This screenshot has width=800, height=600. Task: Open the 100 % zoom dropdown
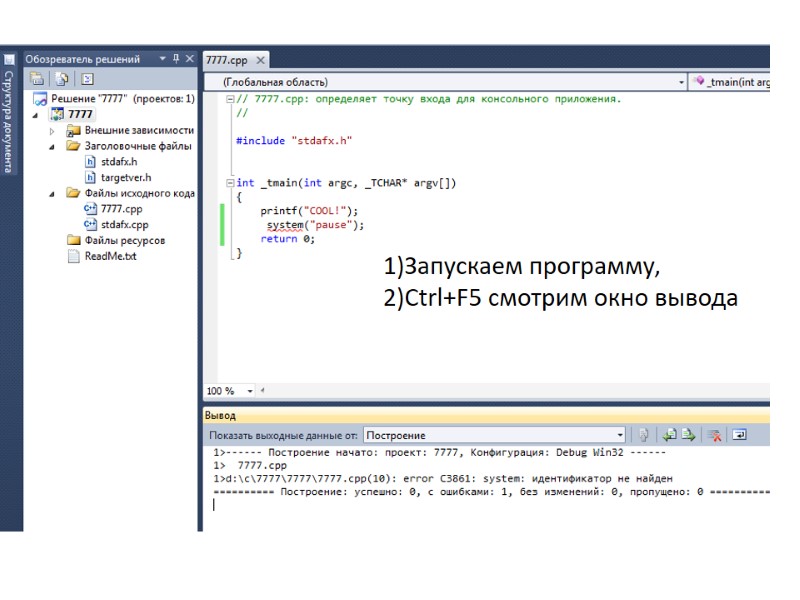(x=250, y=391)
